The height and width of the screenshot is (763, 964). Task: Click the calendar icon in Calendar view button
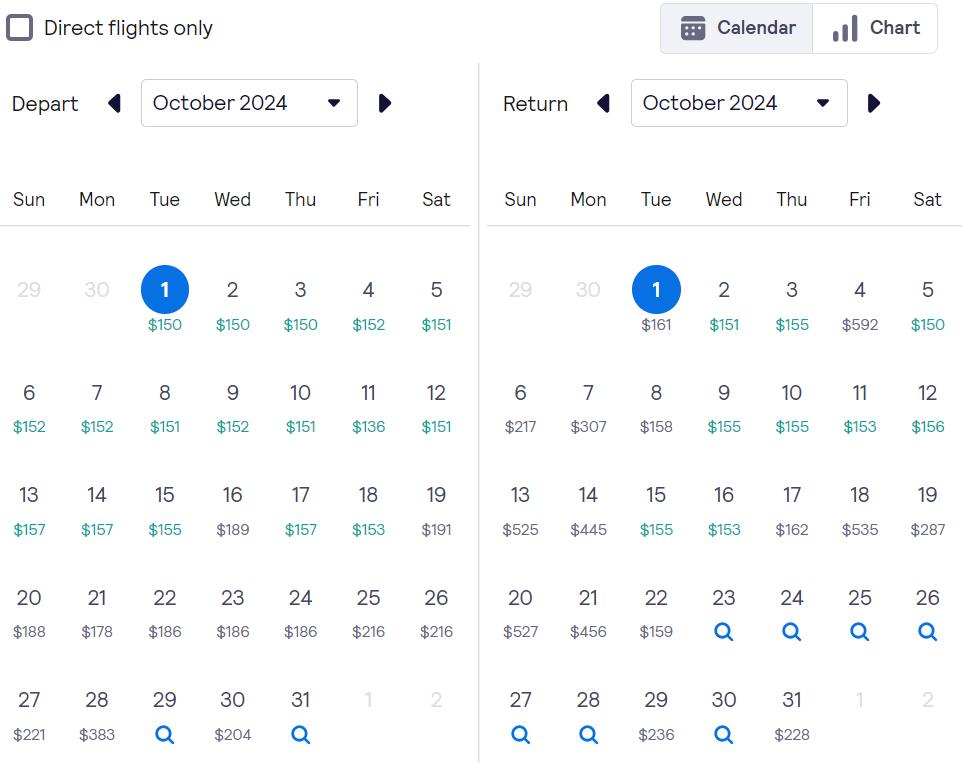click(693, 27)
